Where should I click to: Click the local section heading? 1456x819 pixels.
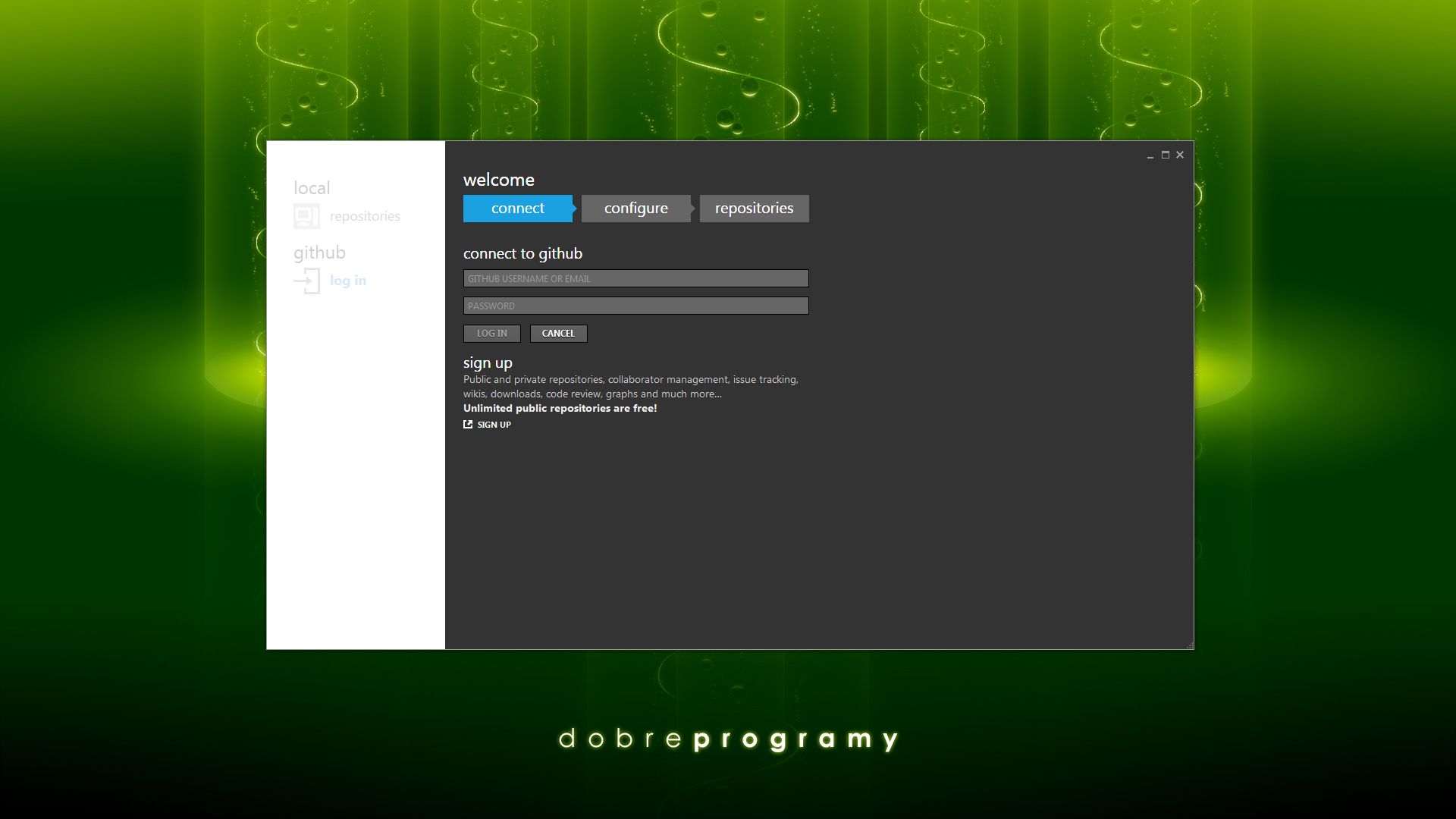312,188
